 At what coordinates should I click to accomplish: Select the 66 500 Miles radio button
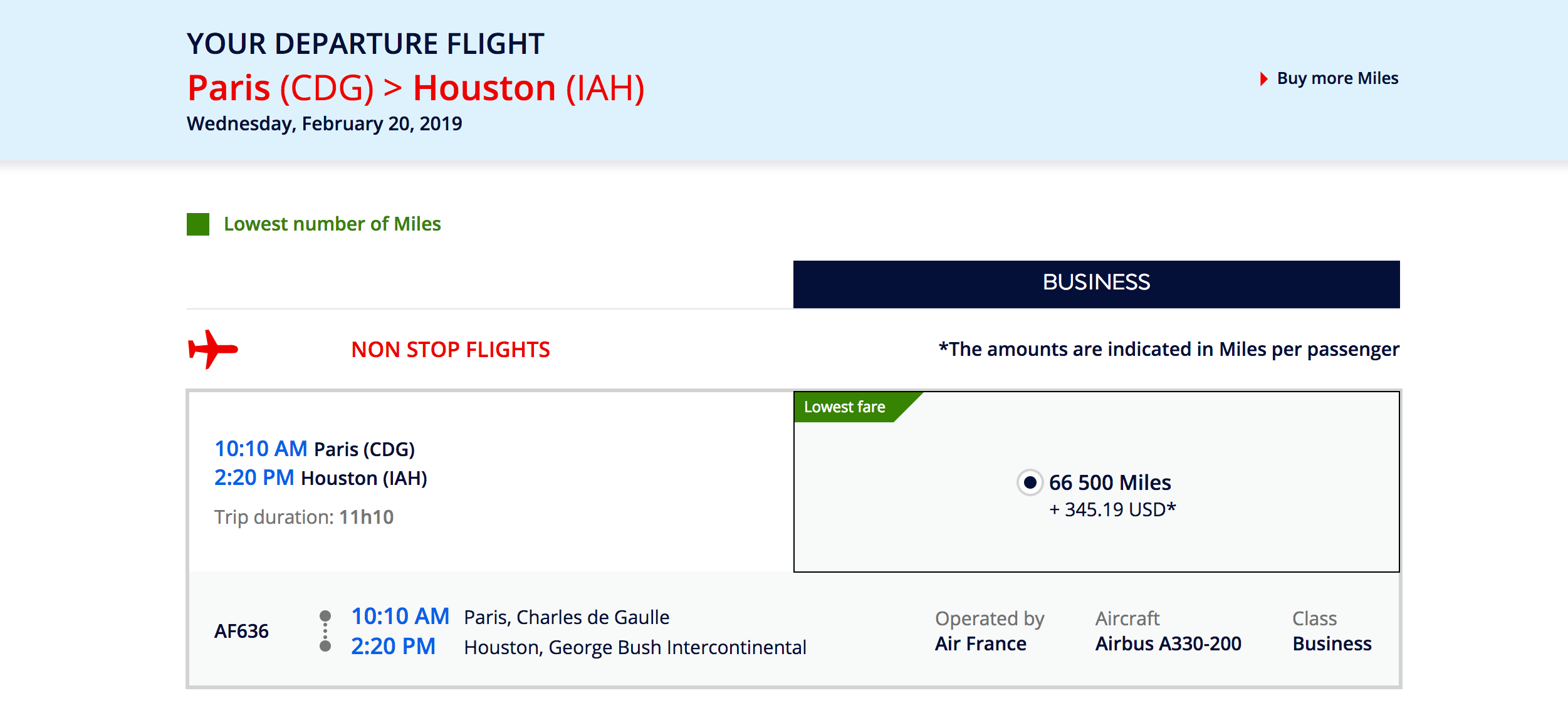coord(1030,482)
